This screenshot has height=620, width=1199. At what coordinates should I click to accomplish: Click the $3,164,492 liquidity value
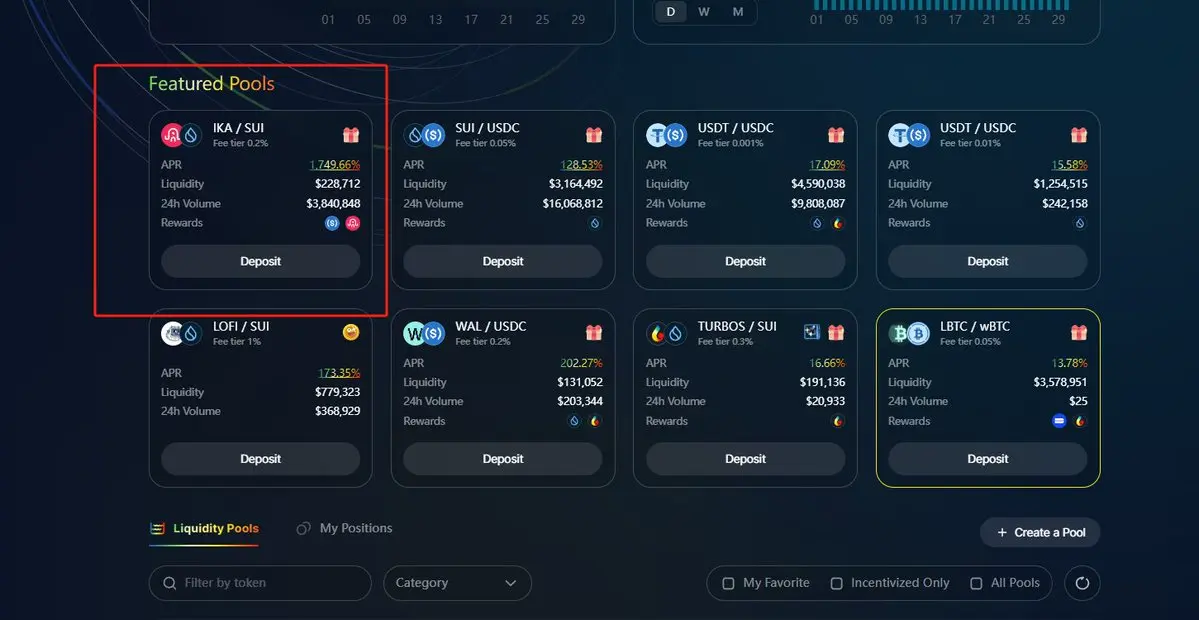pos(576,184)
